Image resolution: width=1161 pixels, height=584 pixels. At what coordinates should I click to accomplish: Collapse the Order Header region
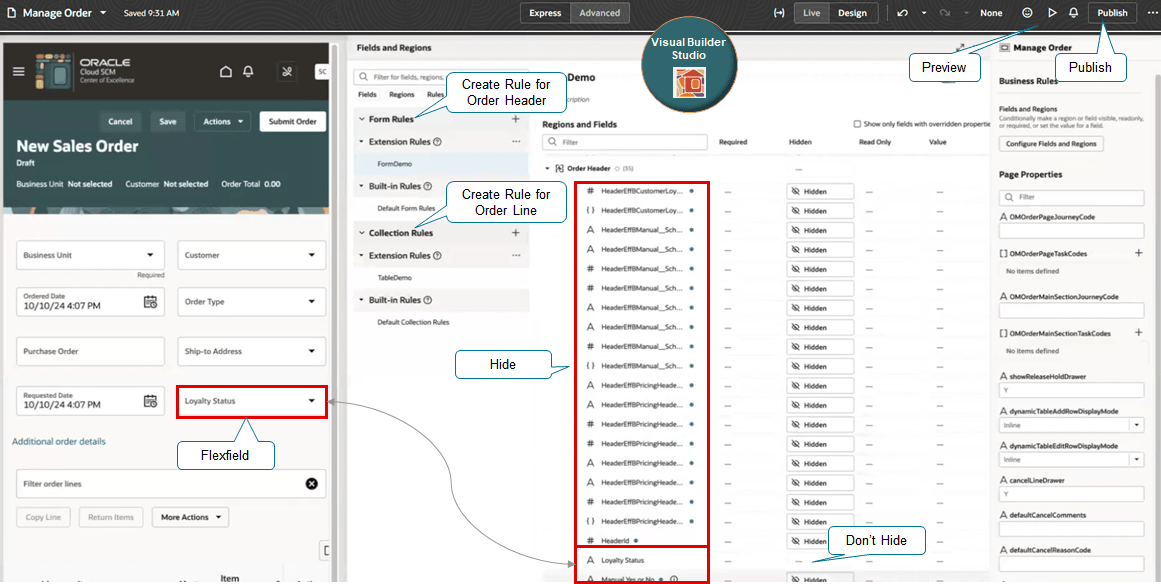click(x=547, y=168)
